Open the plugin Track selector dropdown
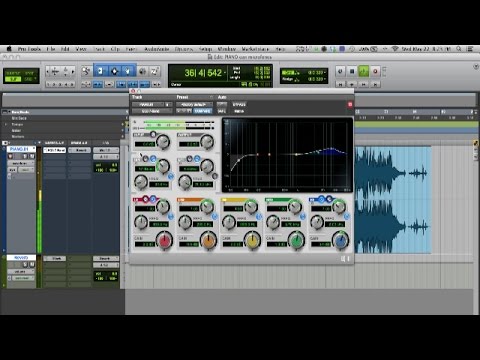This screenshot has width=480, height=360. (149, 105)
